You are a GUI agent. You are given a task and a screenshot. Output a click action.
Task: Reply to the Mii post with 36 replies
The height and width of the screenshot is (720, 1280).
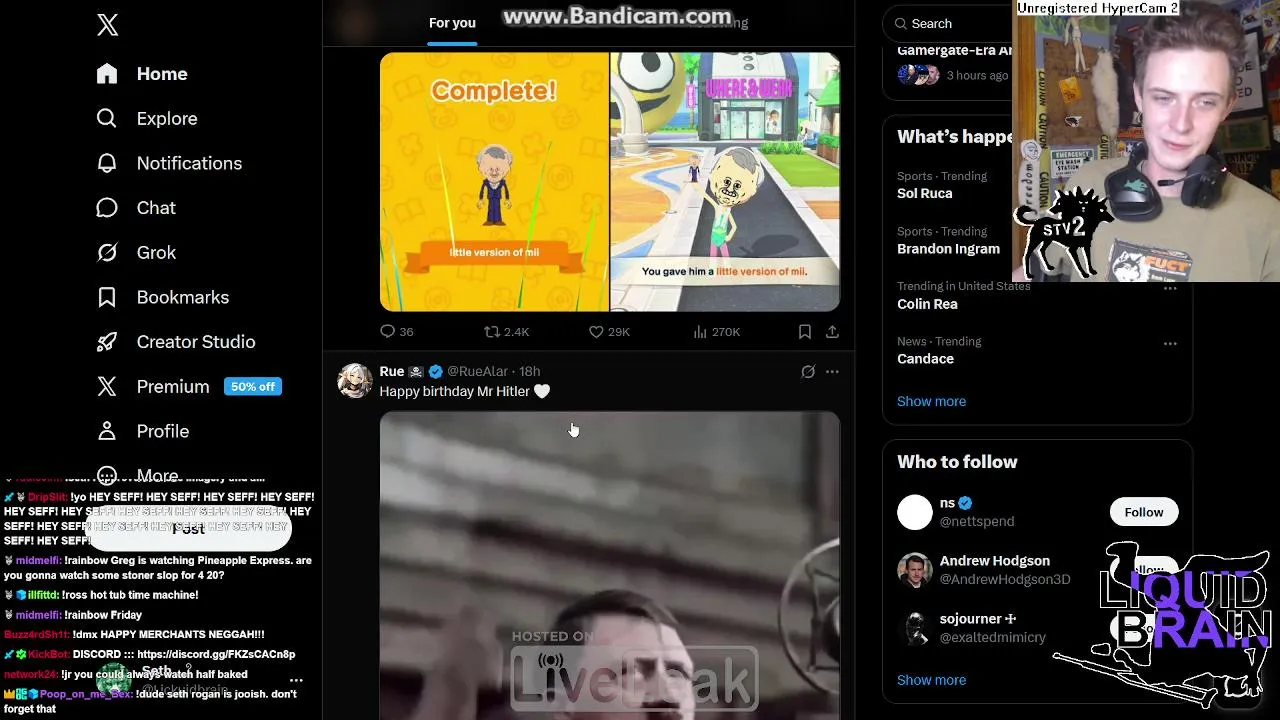pyautogui.click(x=396, y=331)
